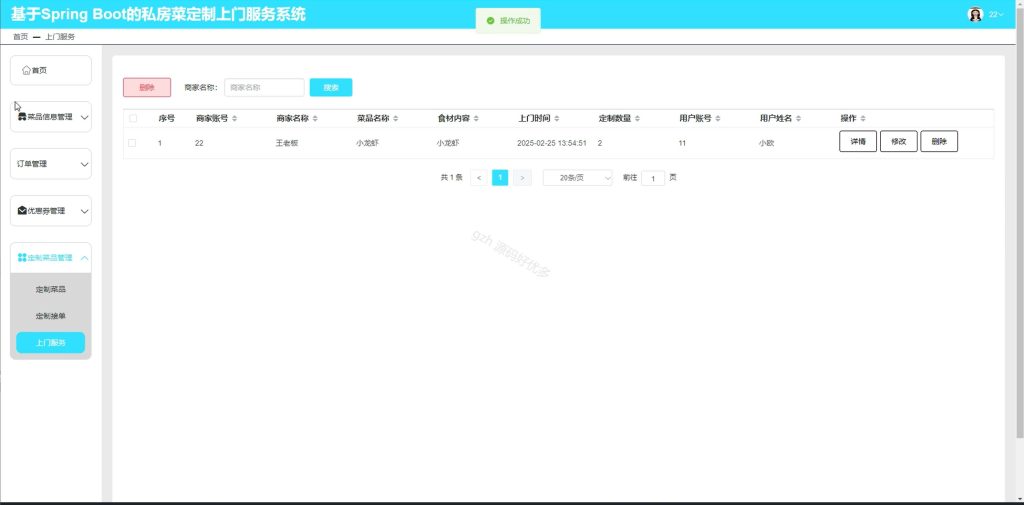This screenshot has height=505, width=1024.
Task: Sort by 用户账号 column arrows
Action: coord(718,118)
